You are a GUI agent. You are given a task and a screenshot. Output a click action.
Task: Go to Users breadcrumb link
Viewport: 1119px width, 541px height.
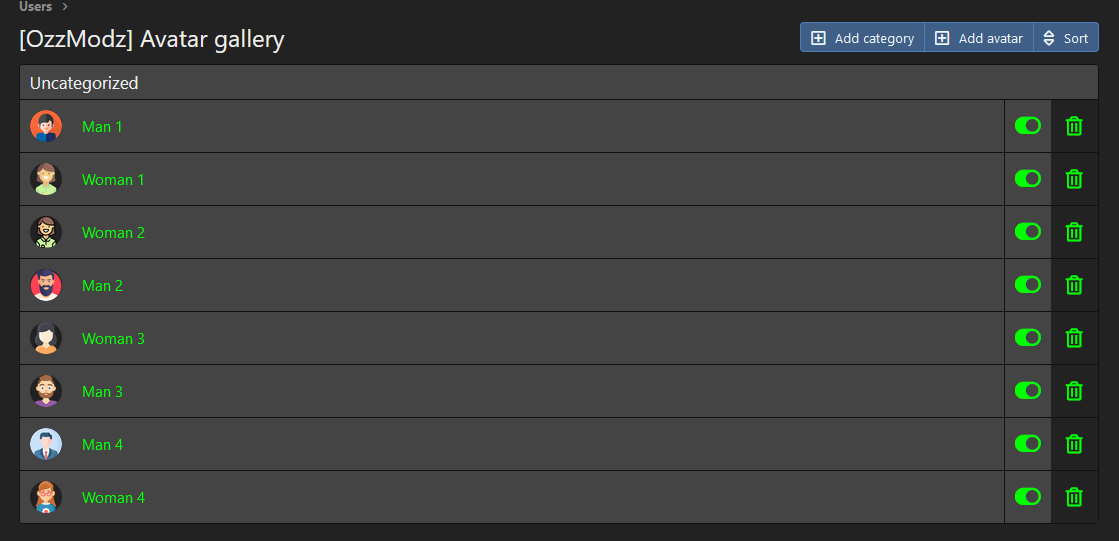pos(35,7)
